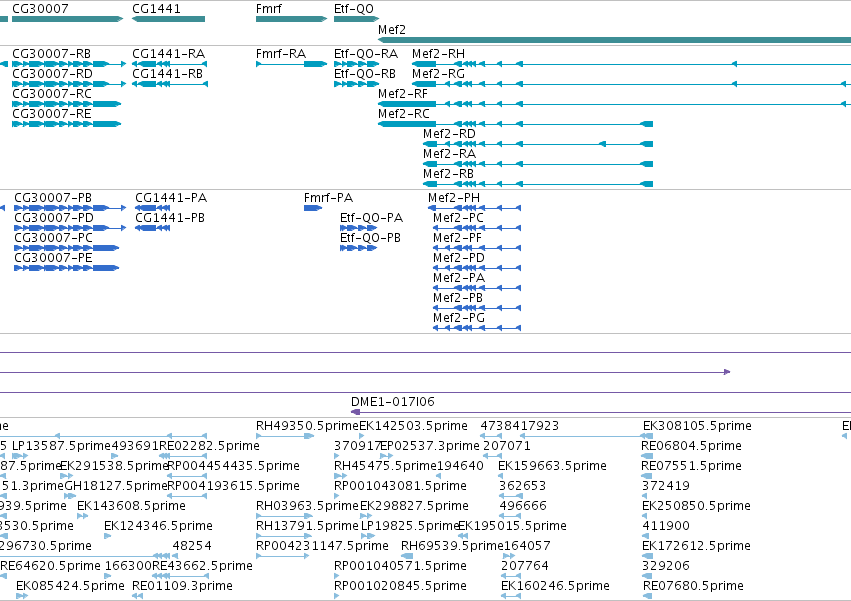Screen dimensions: 851x601
Task: Click protein Mef2-PA
Action: pyautogui.click(x=477, y=288)
